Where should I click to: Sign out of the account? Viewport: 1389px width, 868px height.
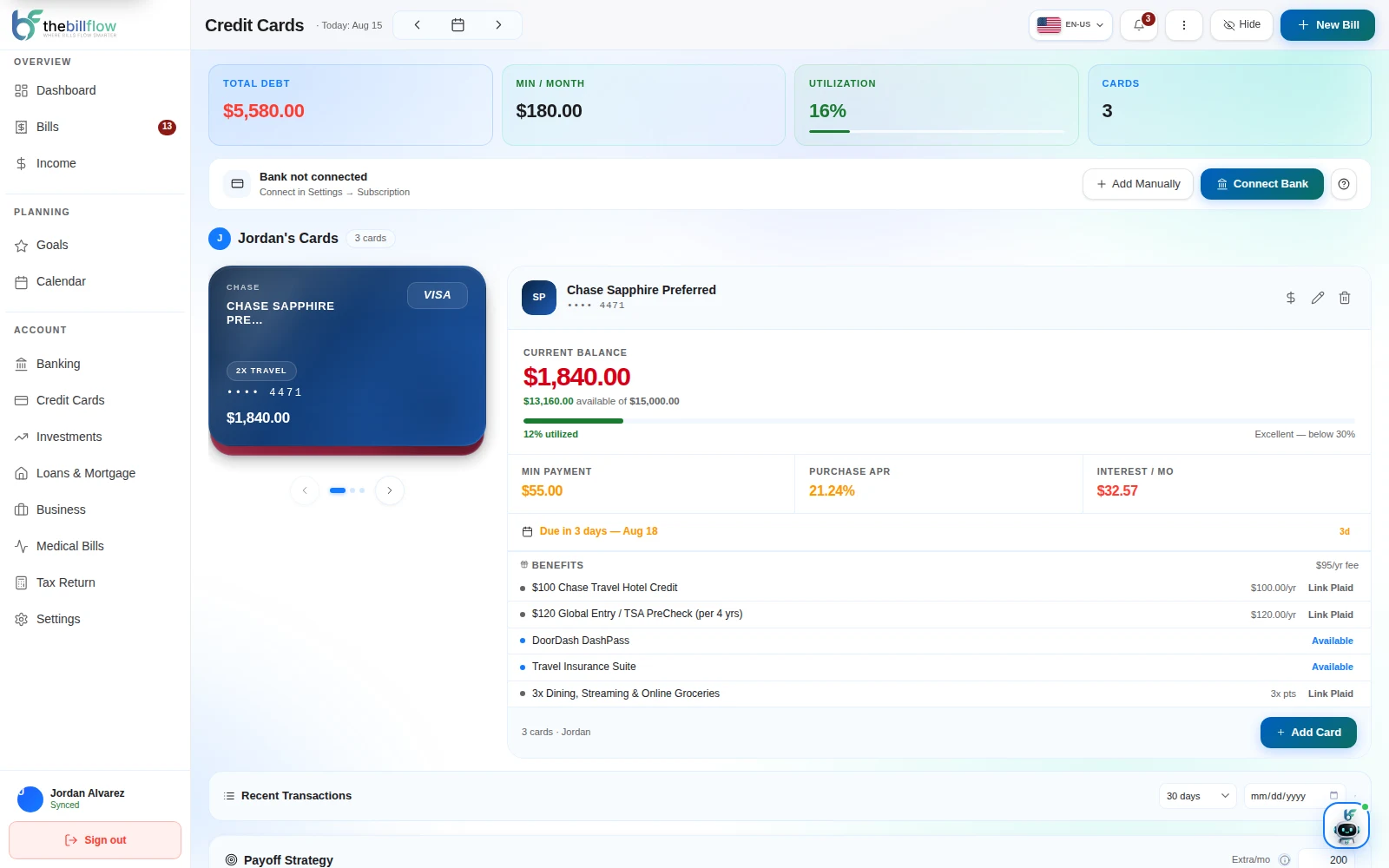[95, 840]
